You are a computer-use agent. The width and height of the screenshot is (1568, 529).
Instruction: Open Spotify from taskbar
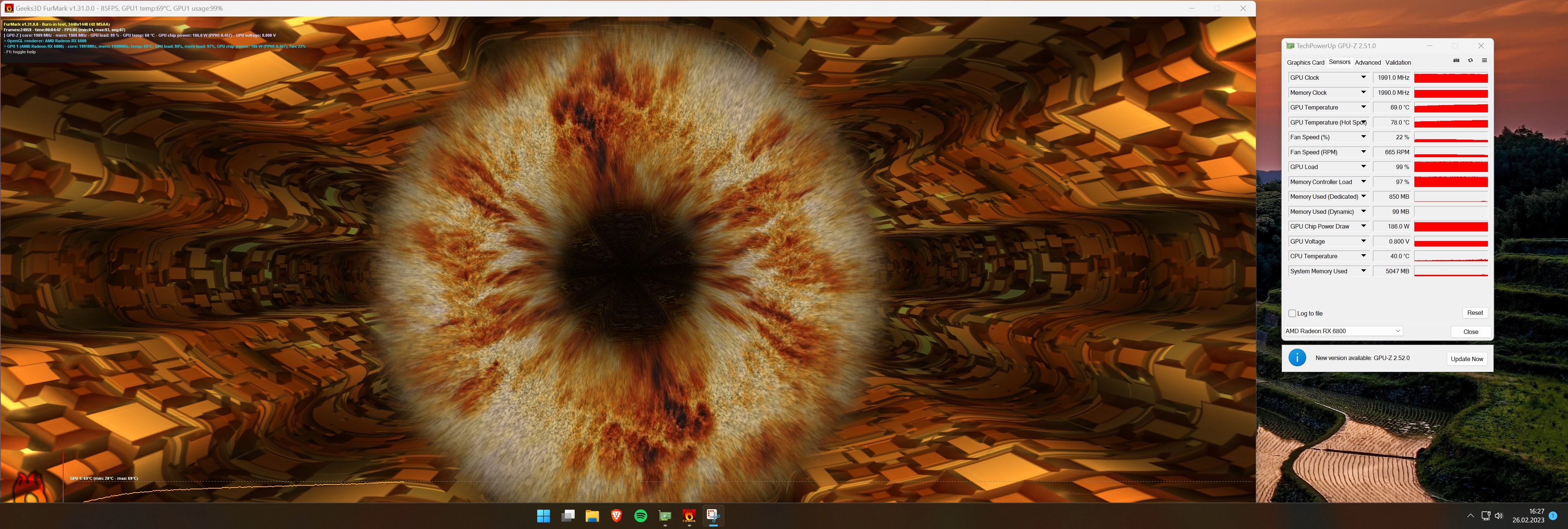point(640,516)
